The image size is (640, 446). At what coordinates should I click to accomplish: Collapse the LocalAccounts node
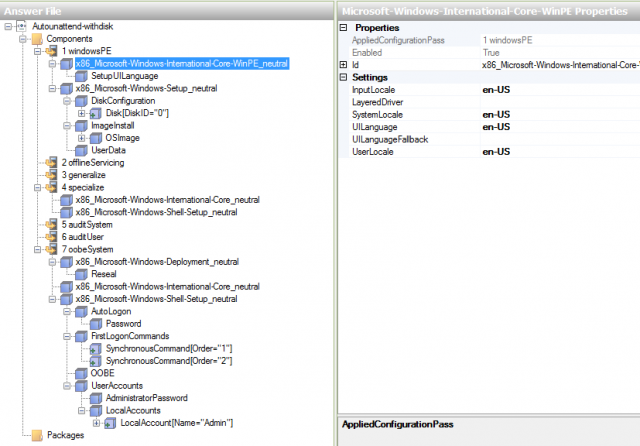click(x=82, y=410)
